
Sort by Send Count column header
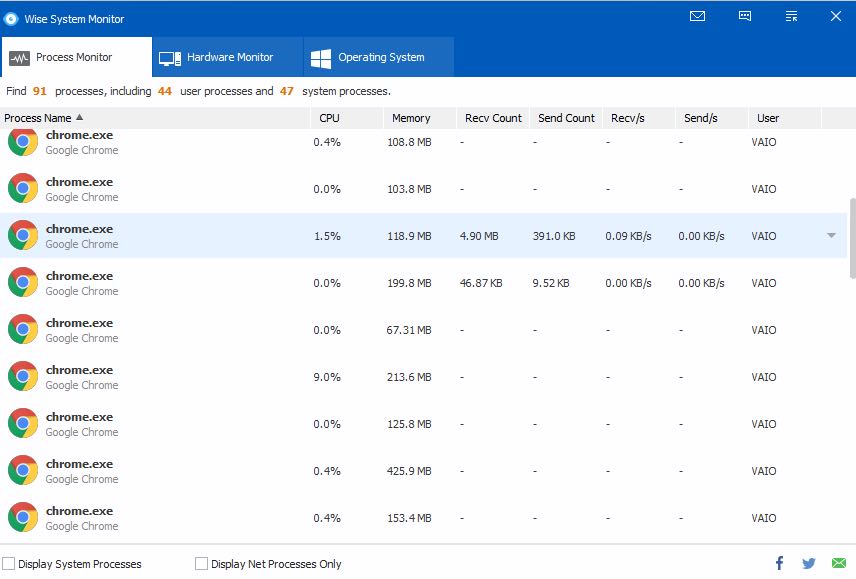point(566,118)
